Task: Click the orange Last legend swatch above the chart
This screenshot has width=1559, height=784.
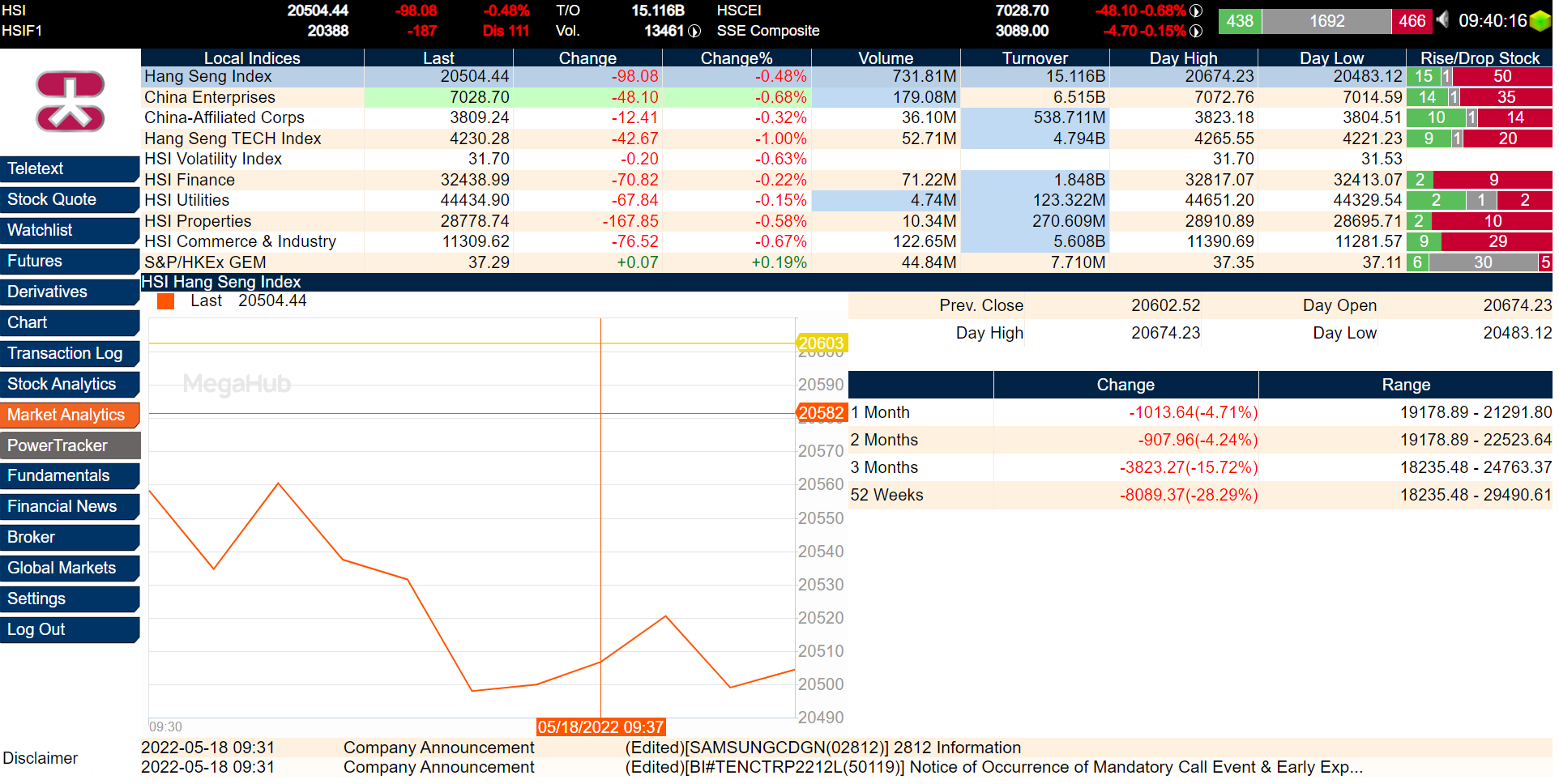Action: tap(165, 300)
